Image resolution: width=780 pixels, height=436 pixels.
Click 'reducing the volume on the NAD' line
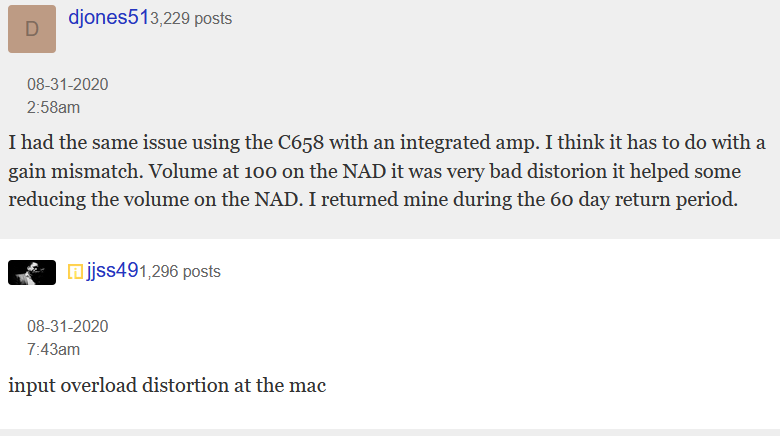(x=154, y=200)
